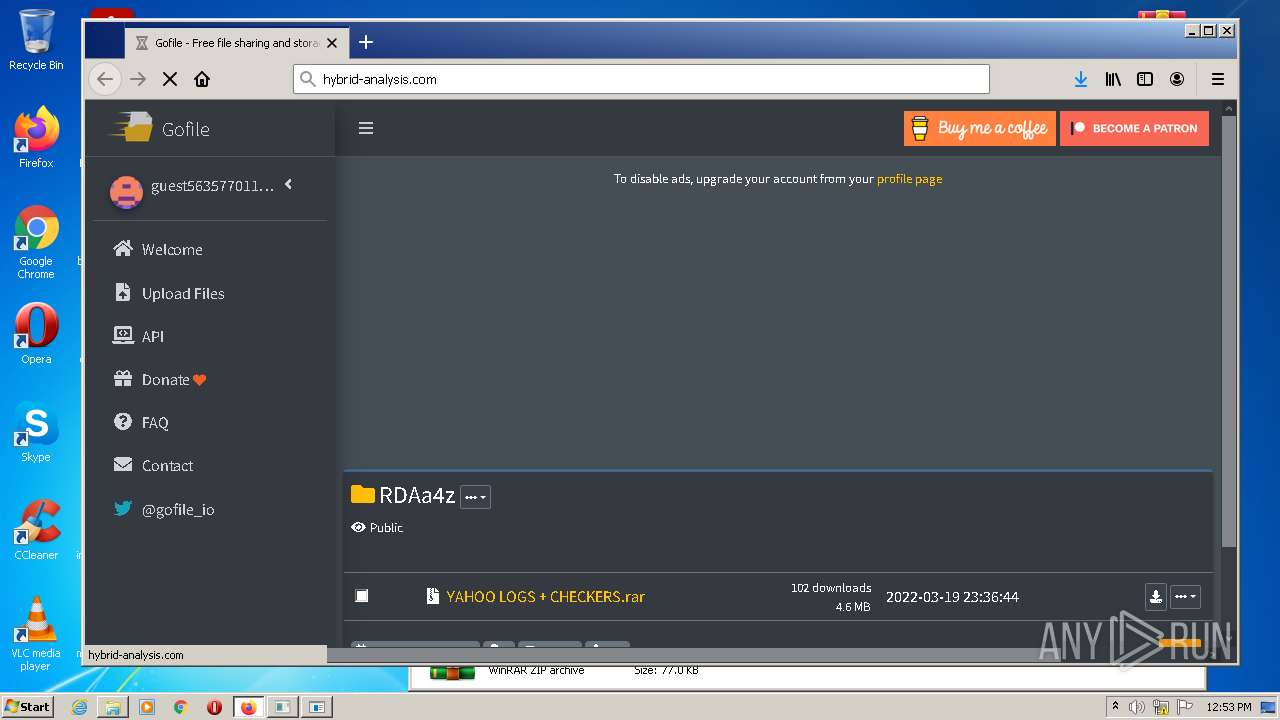Close the Gofile tab

click(332, 43)
